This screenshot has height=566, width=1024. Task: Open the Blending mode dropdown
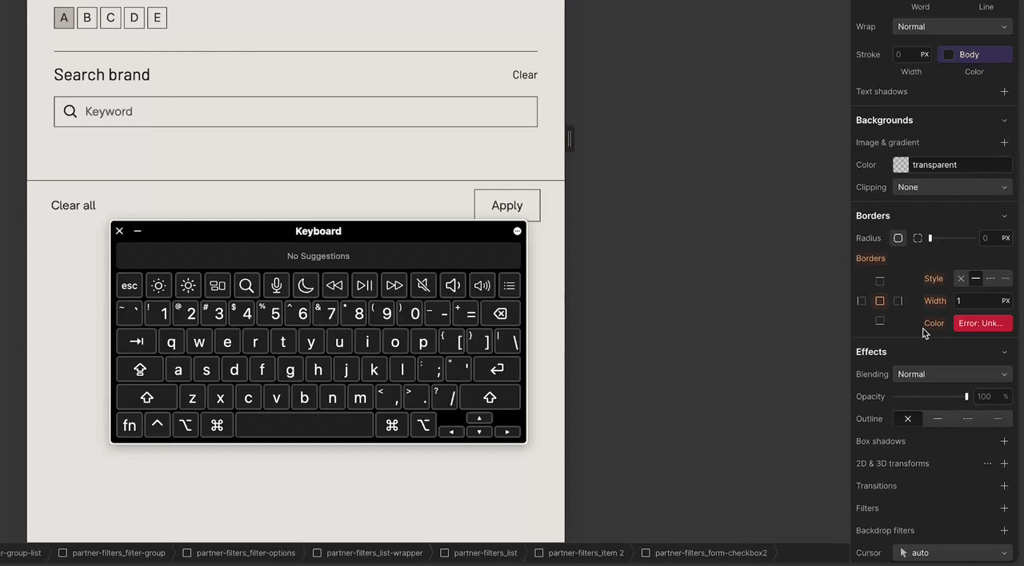tap(952, 374)
